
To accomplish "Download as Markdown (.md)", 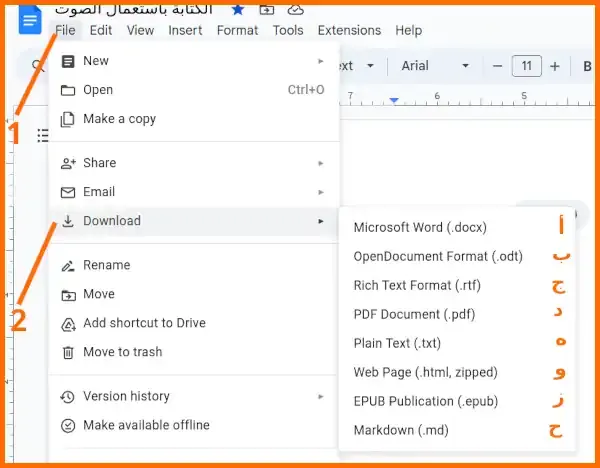I will [457, 430].
